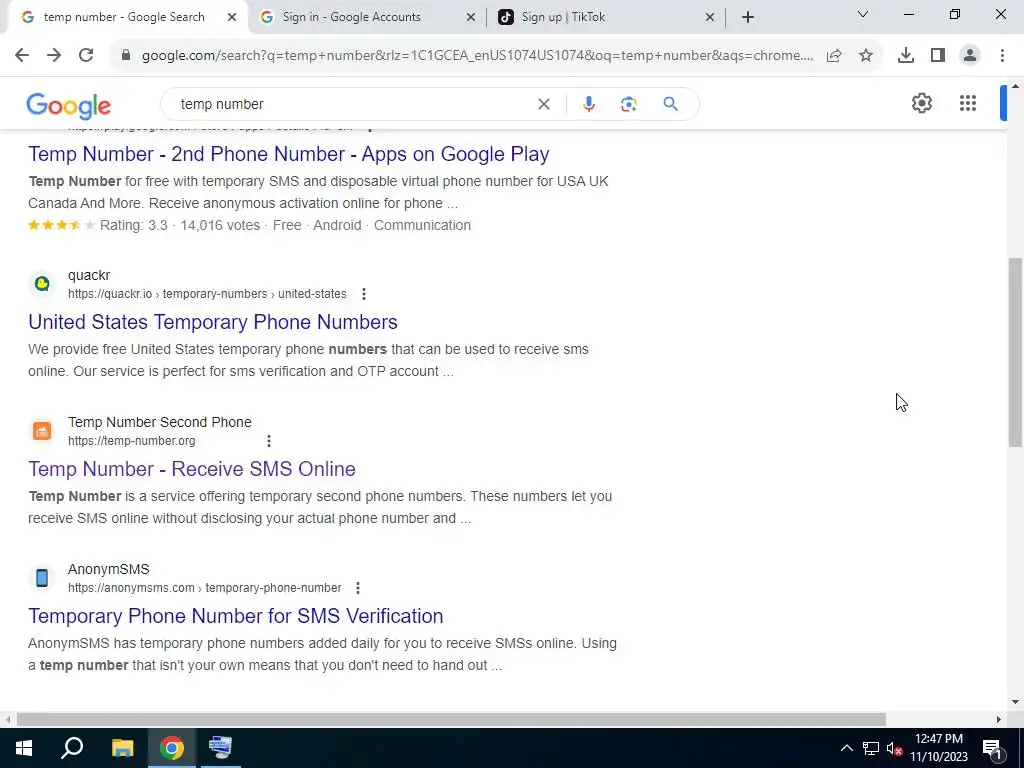The image size is (1024, 768).
Task: Click the AnonymSMS site favicon
Action: coord(42,577)
